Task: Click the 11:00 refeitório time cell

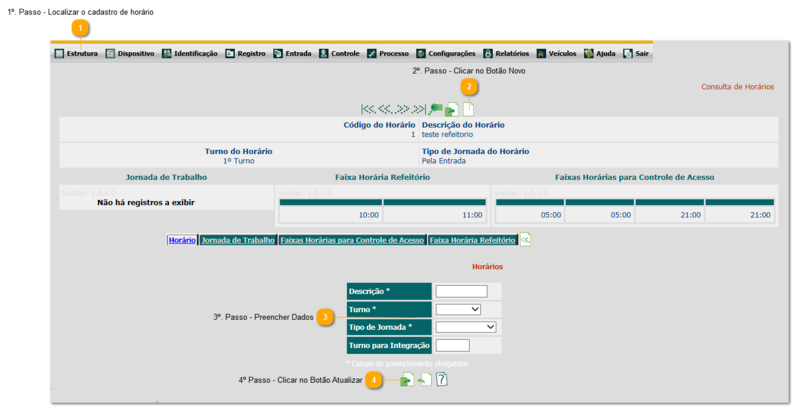Action: [434, 215]
